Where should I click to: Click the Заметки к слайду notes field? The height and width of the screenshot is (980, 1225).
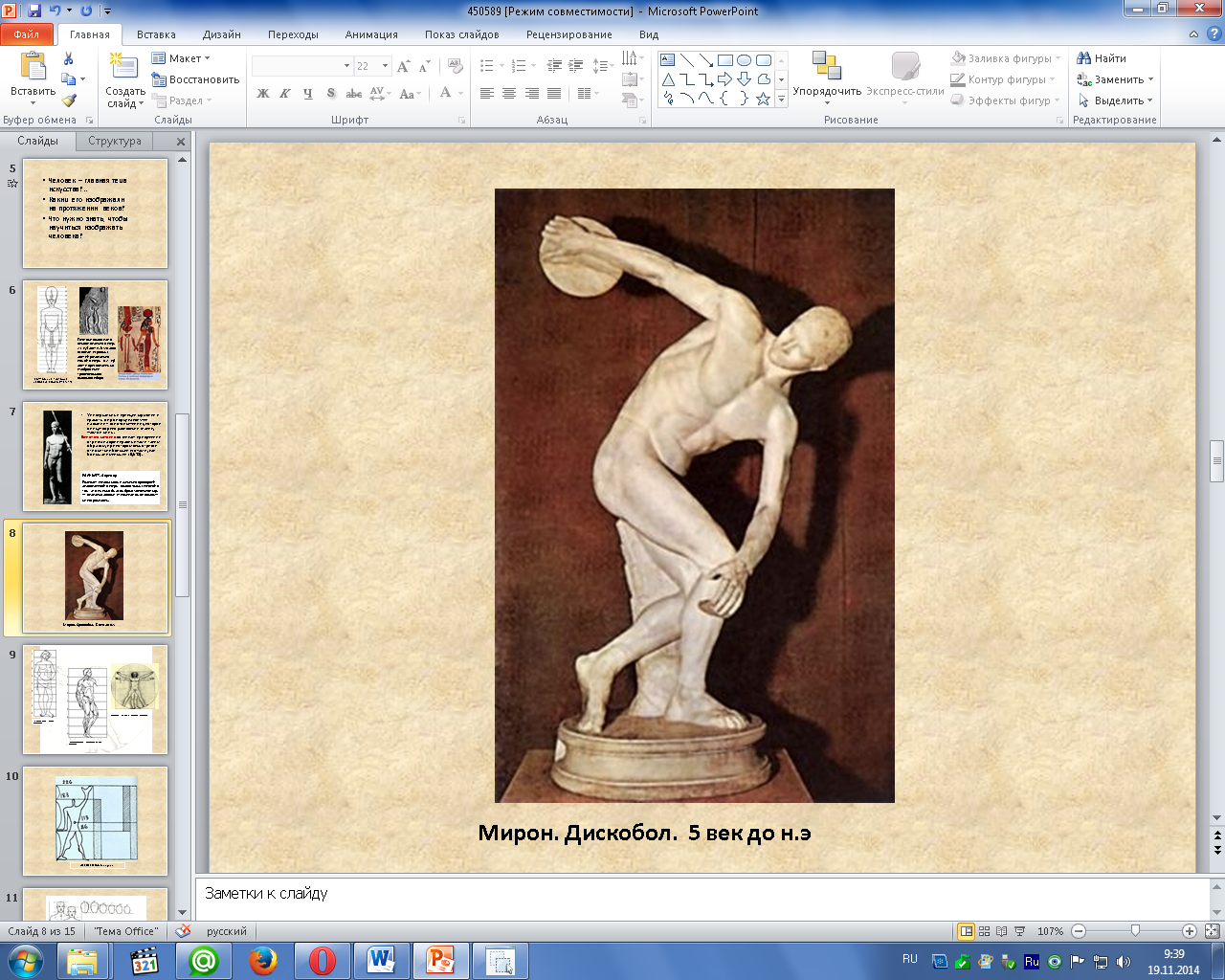click(702, 898)
